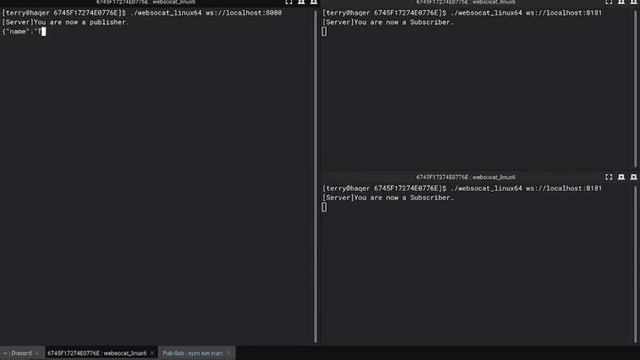Click bottom-right pane 'You are now a Subscriber.'

click(x=404, y=198)
